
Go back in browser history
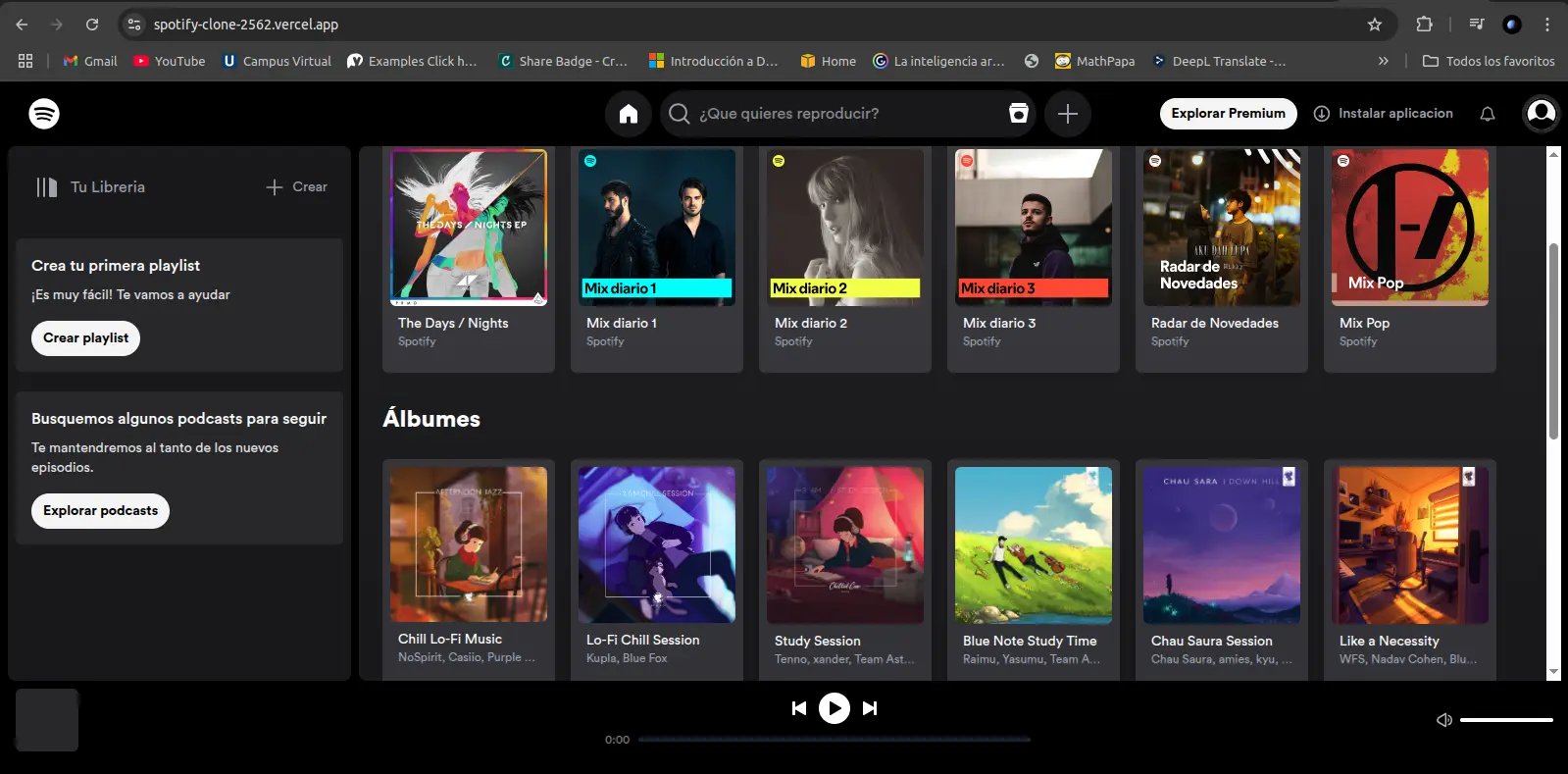22,25
